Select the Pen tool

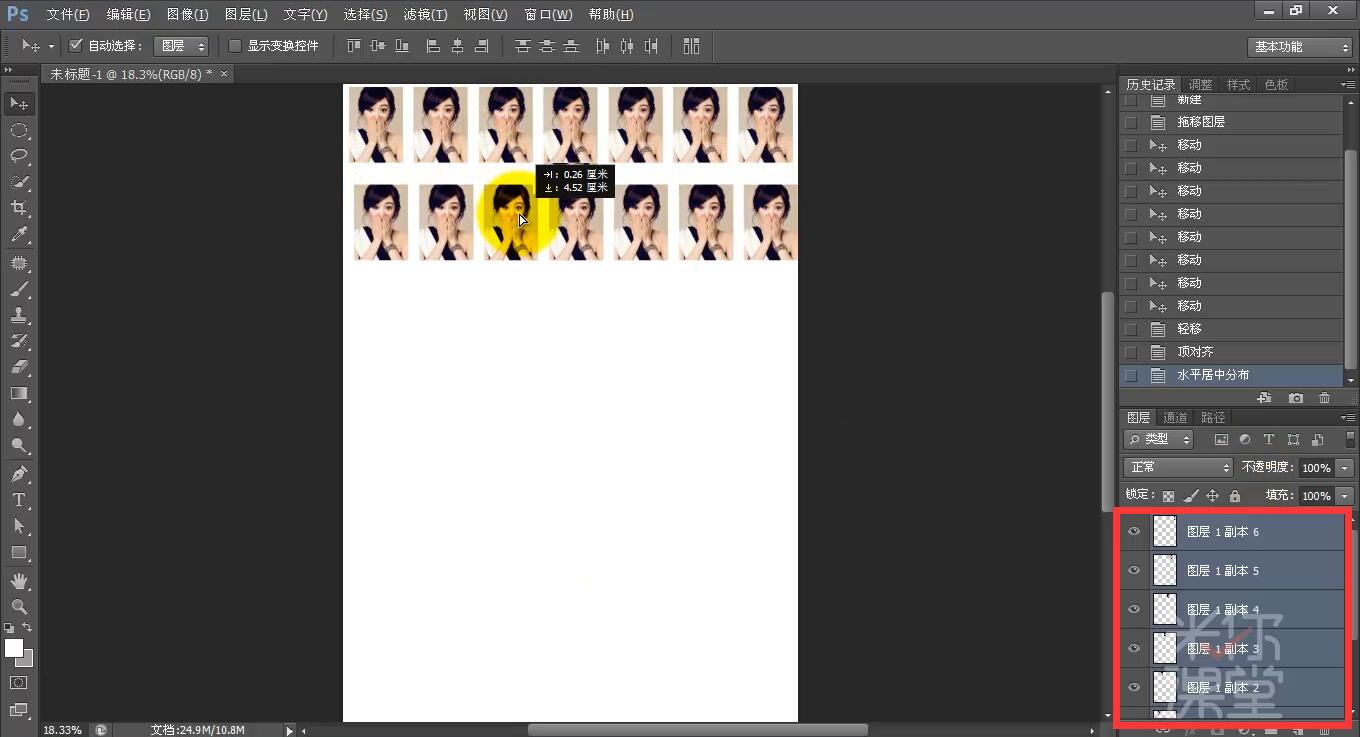(19, 473)
